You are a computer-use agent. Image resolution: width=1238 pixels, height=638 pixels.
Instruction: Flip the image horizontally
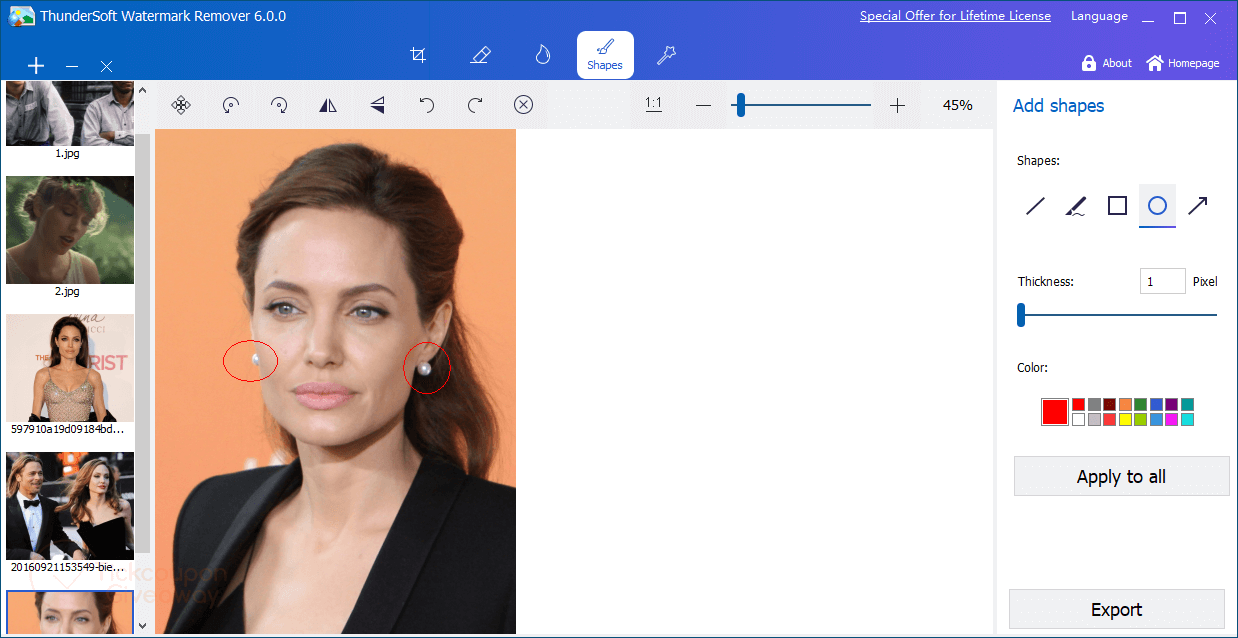[328, 105]
